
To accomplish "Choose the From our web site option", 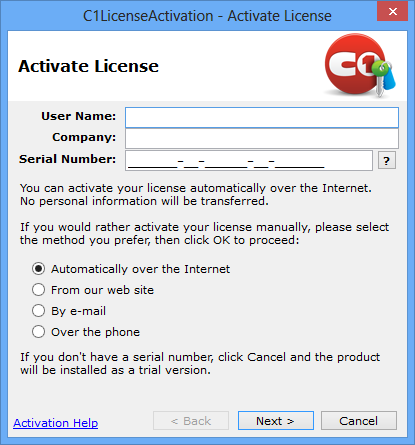I will coord(93,290).
